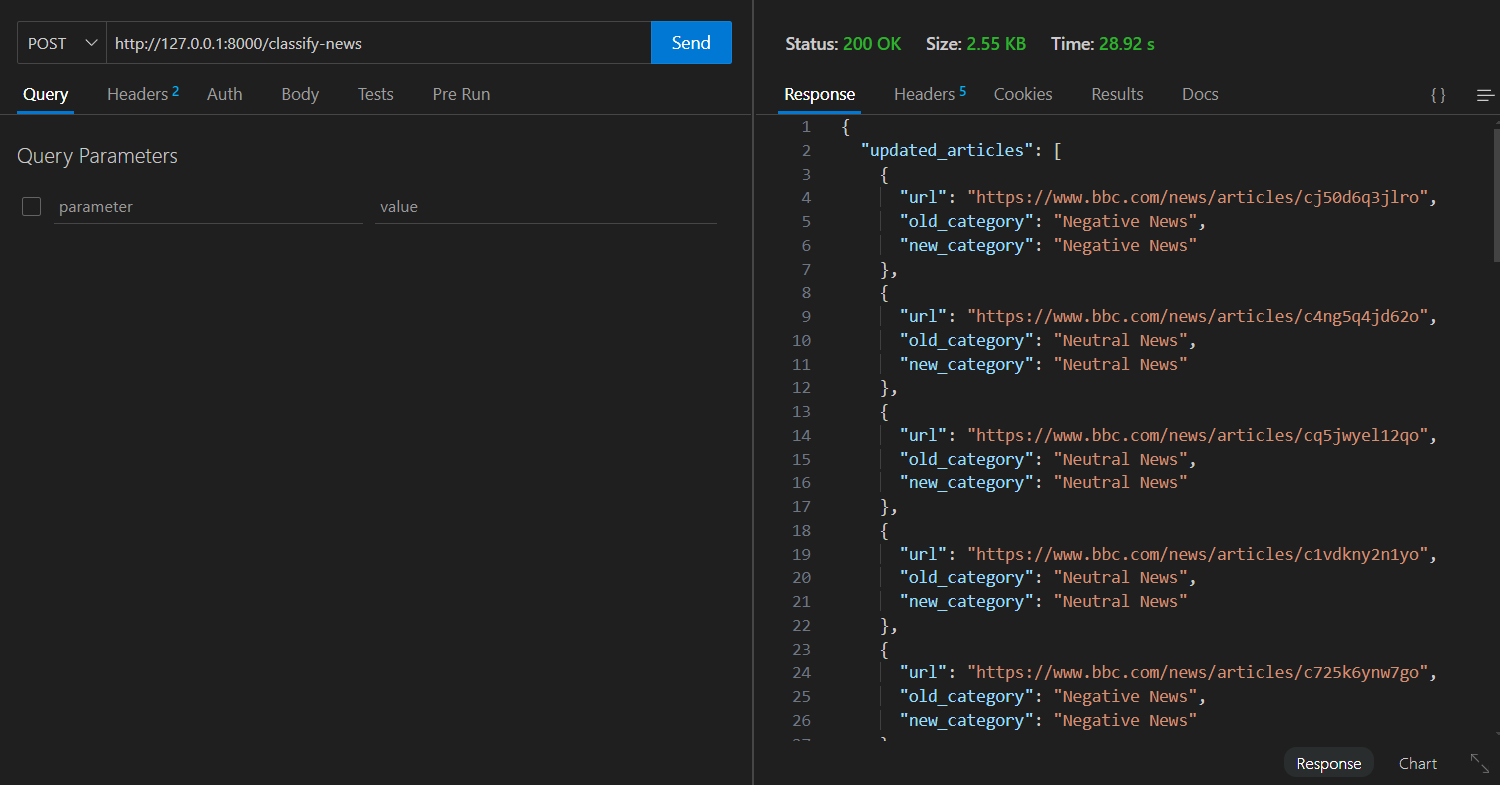Click the curly braces format icon
This screenshot has width=1500, height=785.
[x=1438, y=95]
